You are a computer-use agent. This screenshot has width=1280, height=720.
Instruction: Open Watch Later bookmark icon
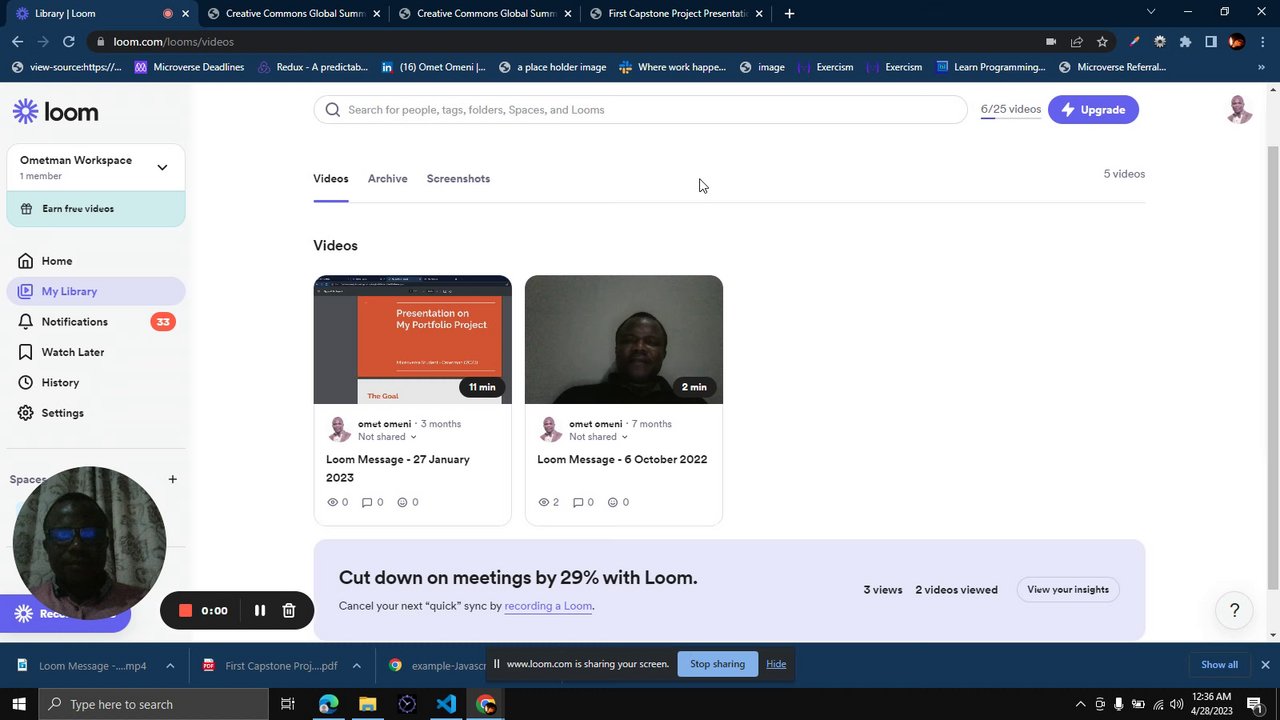(26, 352)
